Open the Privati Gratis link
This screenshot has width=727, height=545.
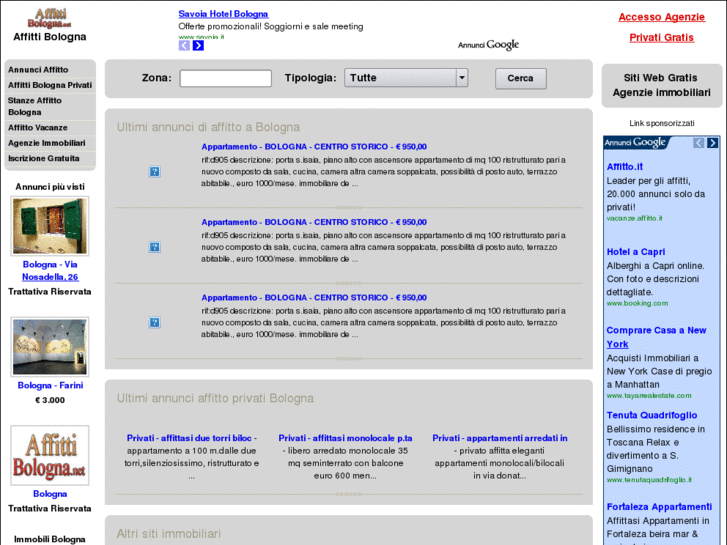pos(662,38)
